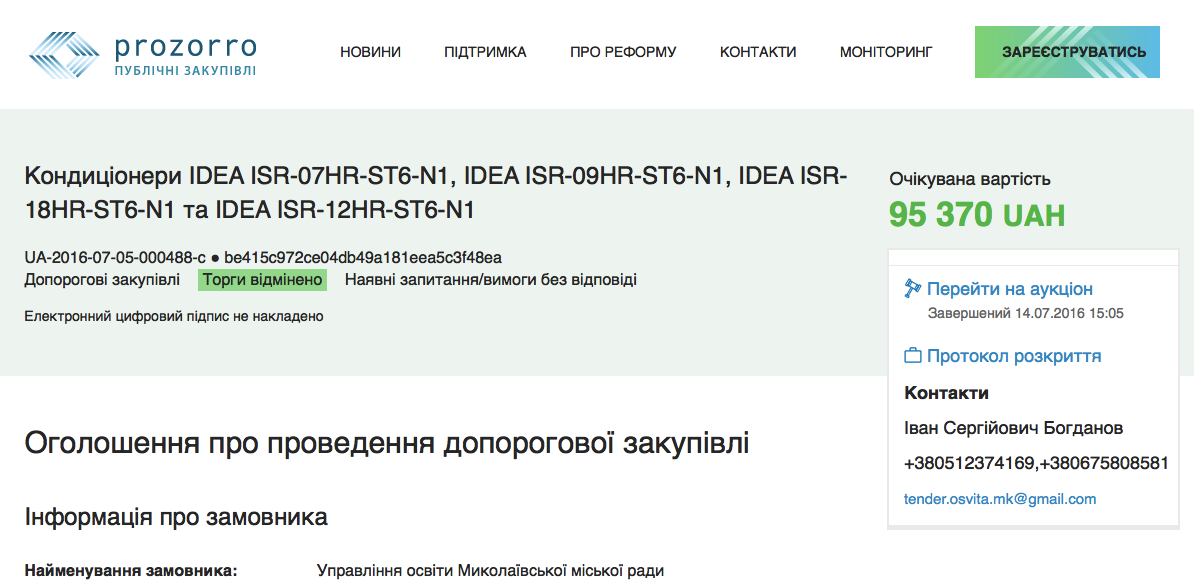Click the customer name Управління освіти Миколаївської міської ради
The height and width of the screenshot is (586, 1194).
[x=490, y=571]
